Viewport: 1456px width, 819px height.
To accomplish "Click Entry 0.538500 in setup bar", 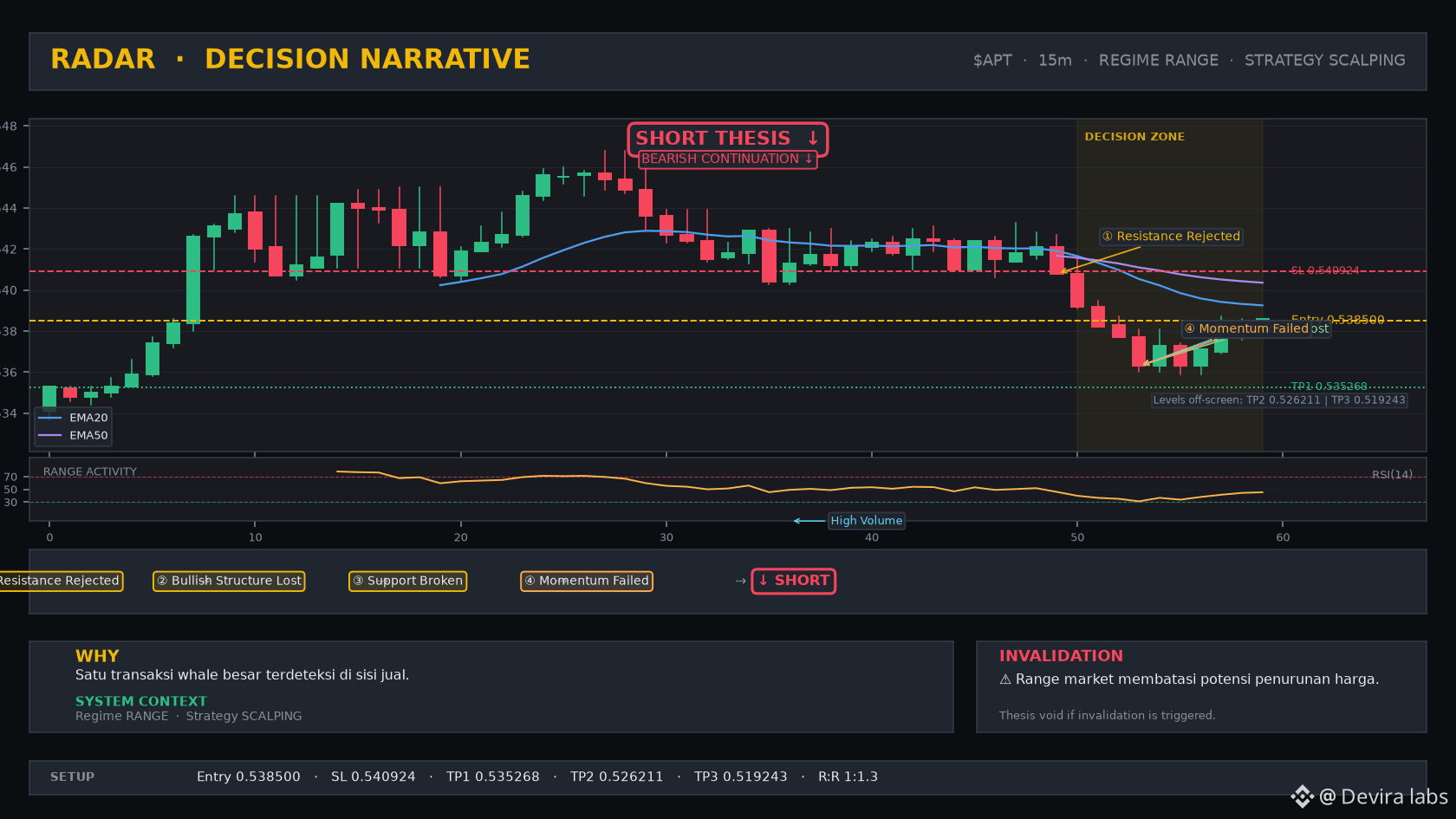I will pyautogui.click(x=249, y=777).
